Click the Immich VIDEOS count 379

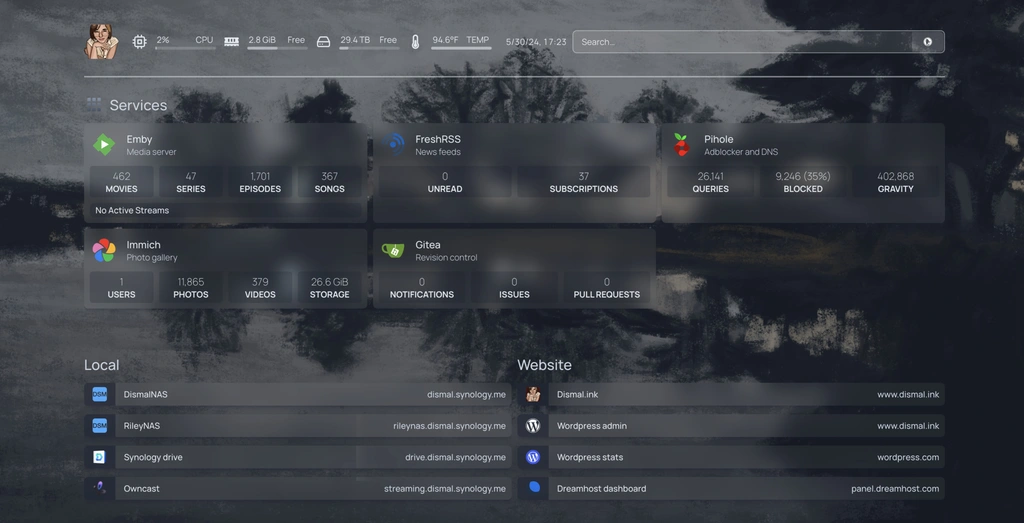coord(260,287)
